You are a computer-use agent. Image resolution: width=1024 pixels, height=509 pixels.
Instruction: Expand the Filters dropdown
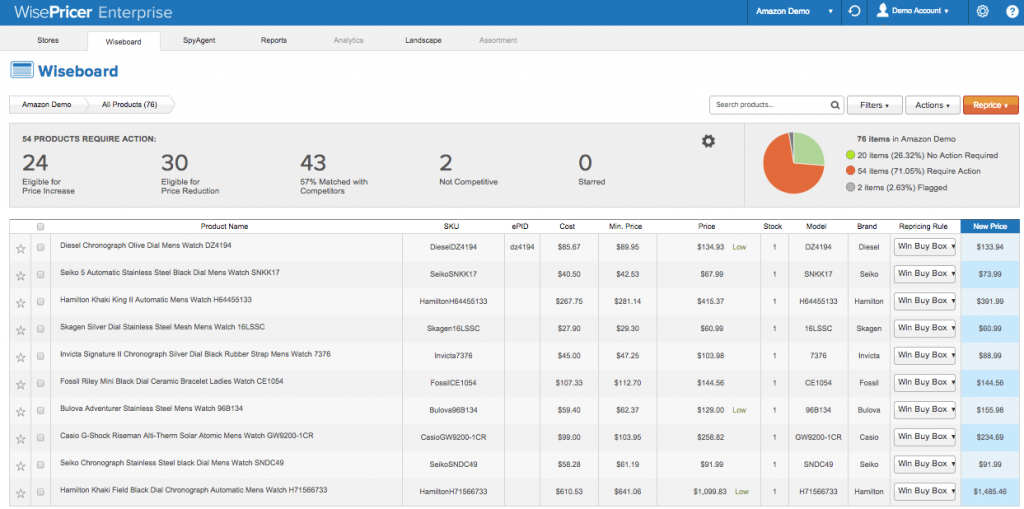pyautogui.click(x=874, y=105)
